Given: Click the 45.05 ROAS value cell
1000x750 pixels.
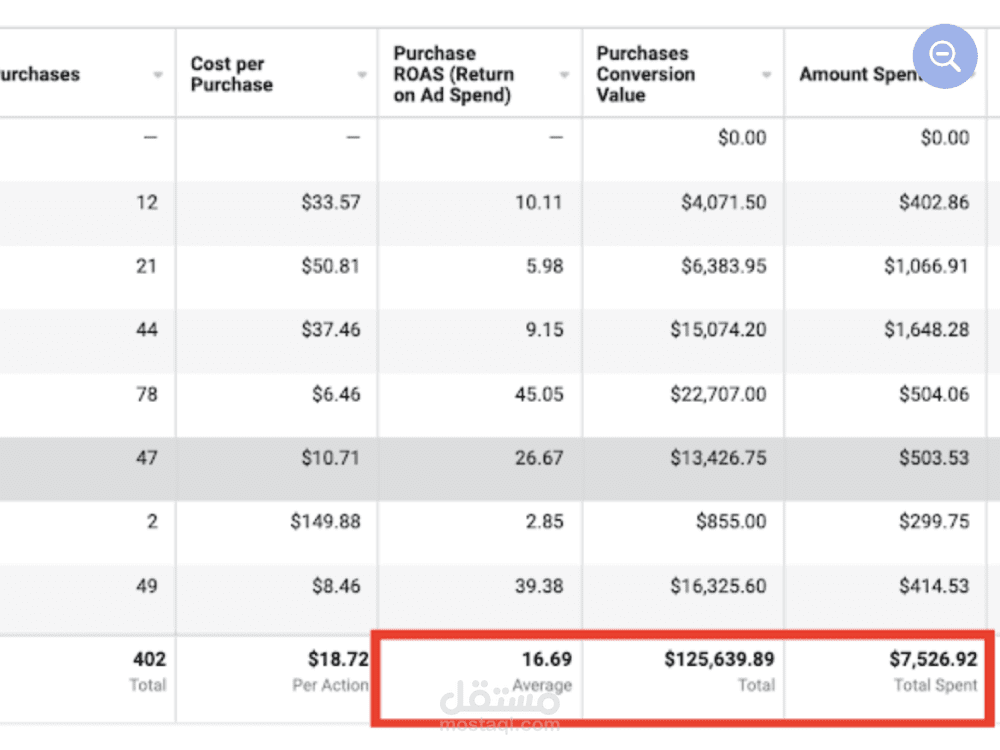Looking at the screenshot, I should pyautogui.click(x=539, y=394).
